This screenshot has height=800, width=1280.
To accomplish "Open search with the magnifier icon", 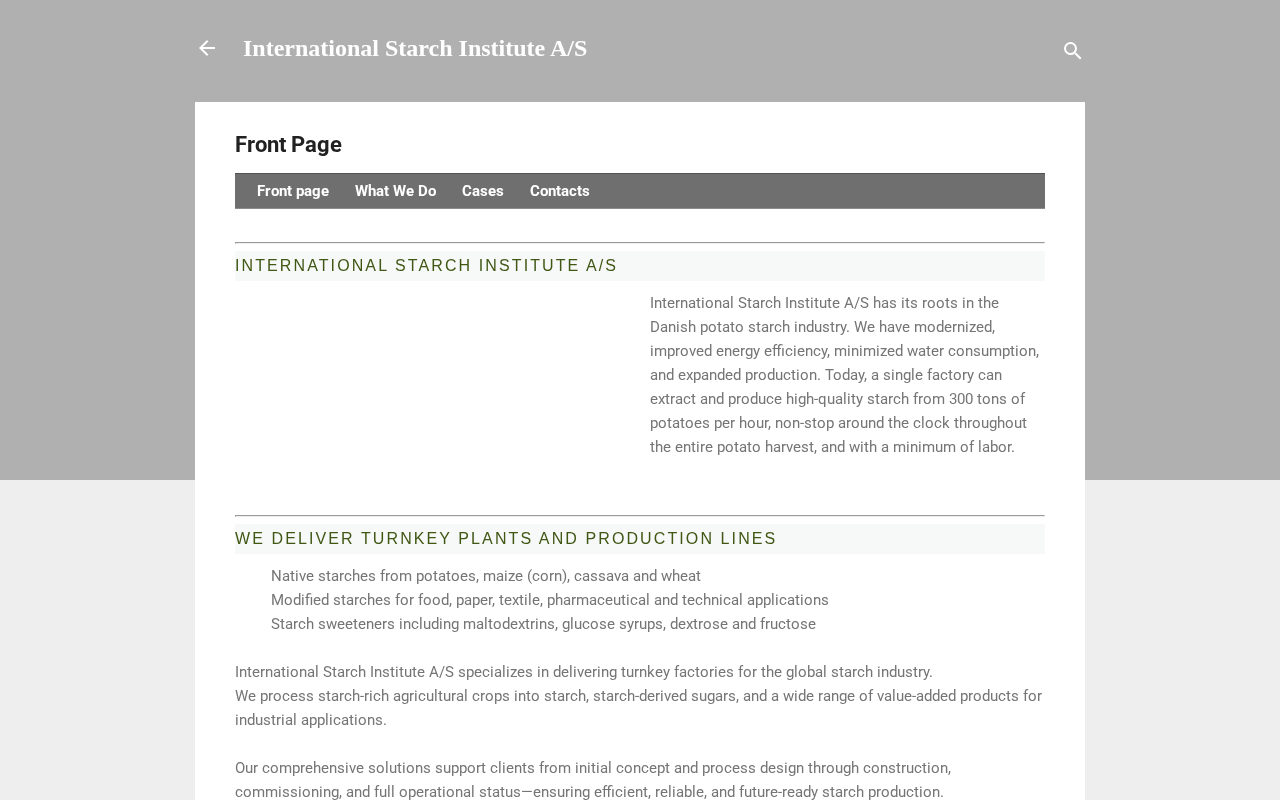I will [x=1072, y=51].
